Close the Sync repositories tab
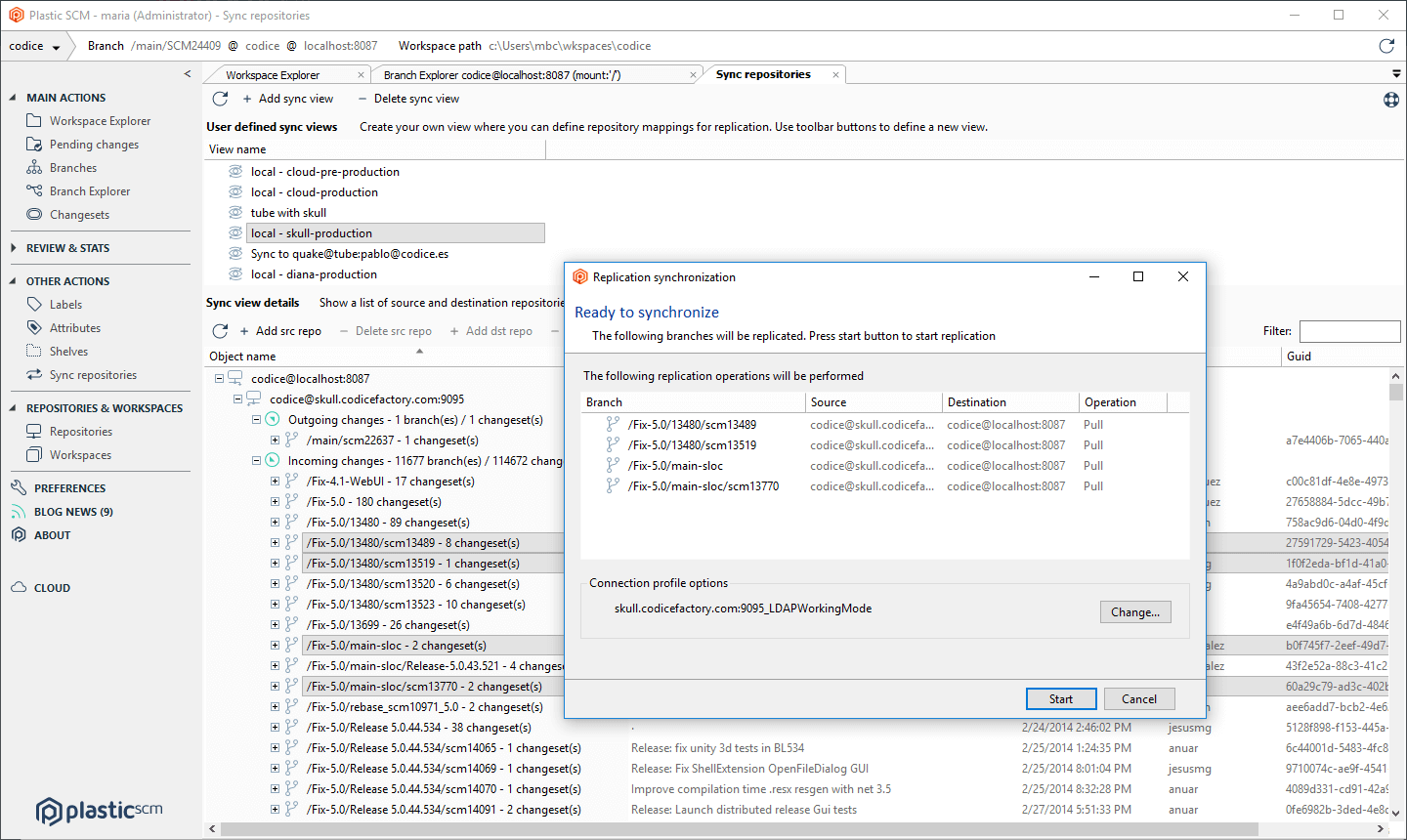 835,74
